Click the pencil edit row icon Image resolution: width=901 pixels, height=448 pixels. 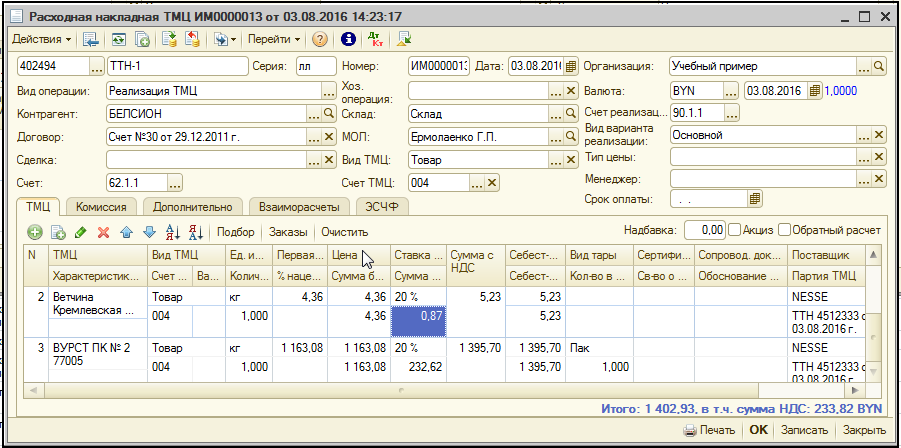point(81,231)
